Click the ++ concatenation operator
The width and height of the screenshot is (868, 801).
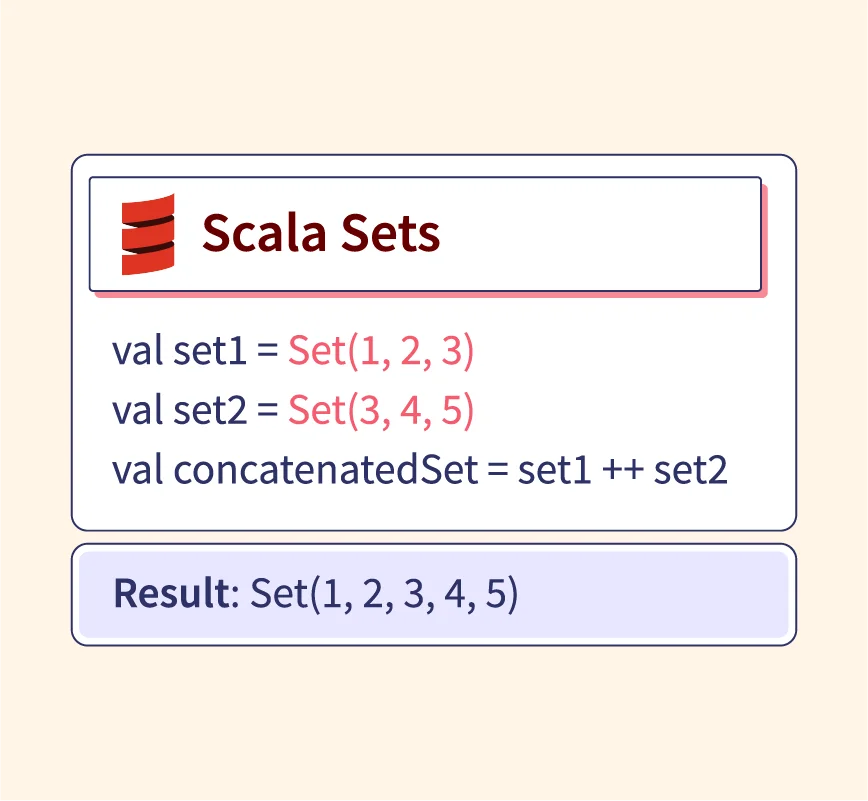[x=624, y=470]
